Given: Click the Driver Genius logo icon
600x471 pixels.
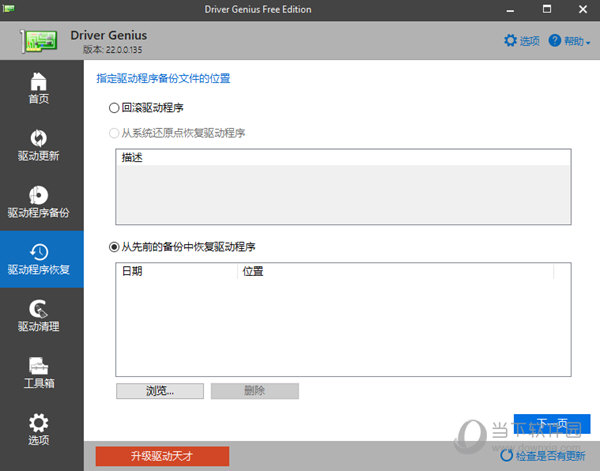Looking at the screenshot, I should pos(39,41).
